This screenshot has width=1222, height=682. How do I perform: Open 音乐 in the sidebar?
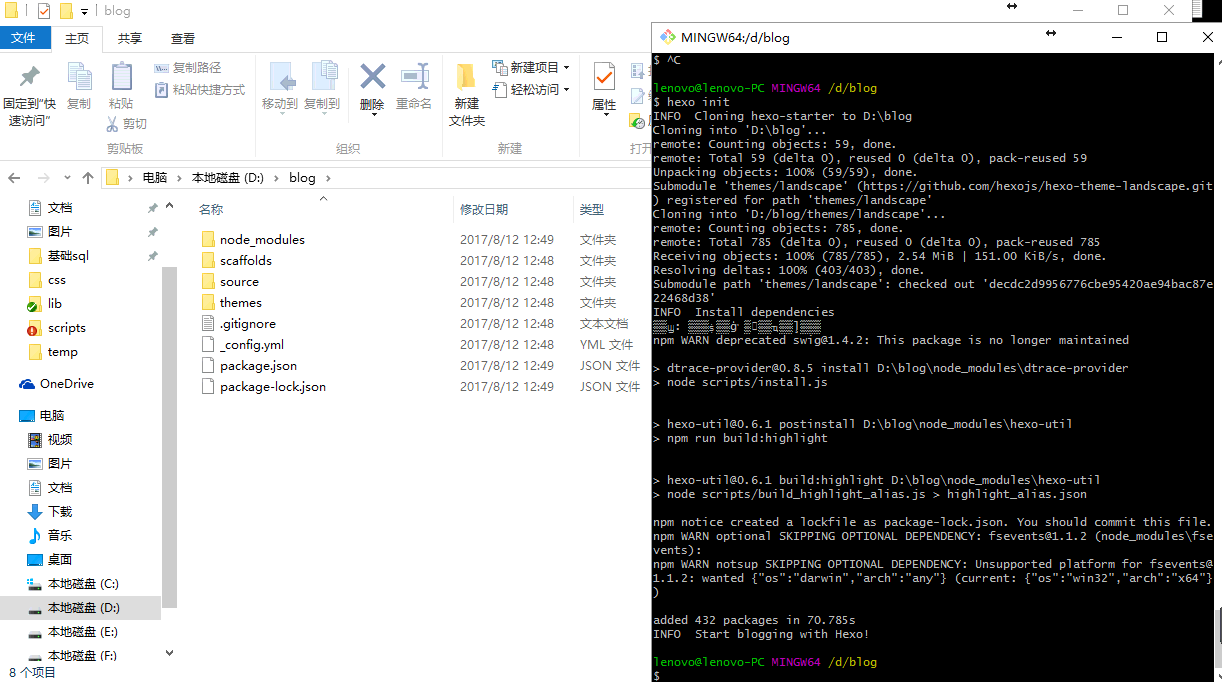[x=60, y=536]
